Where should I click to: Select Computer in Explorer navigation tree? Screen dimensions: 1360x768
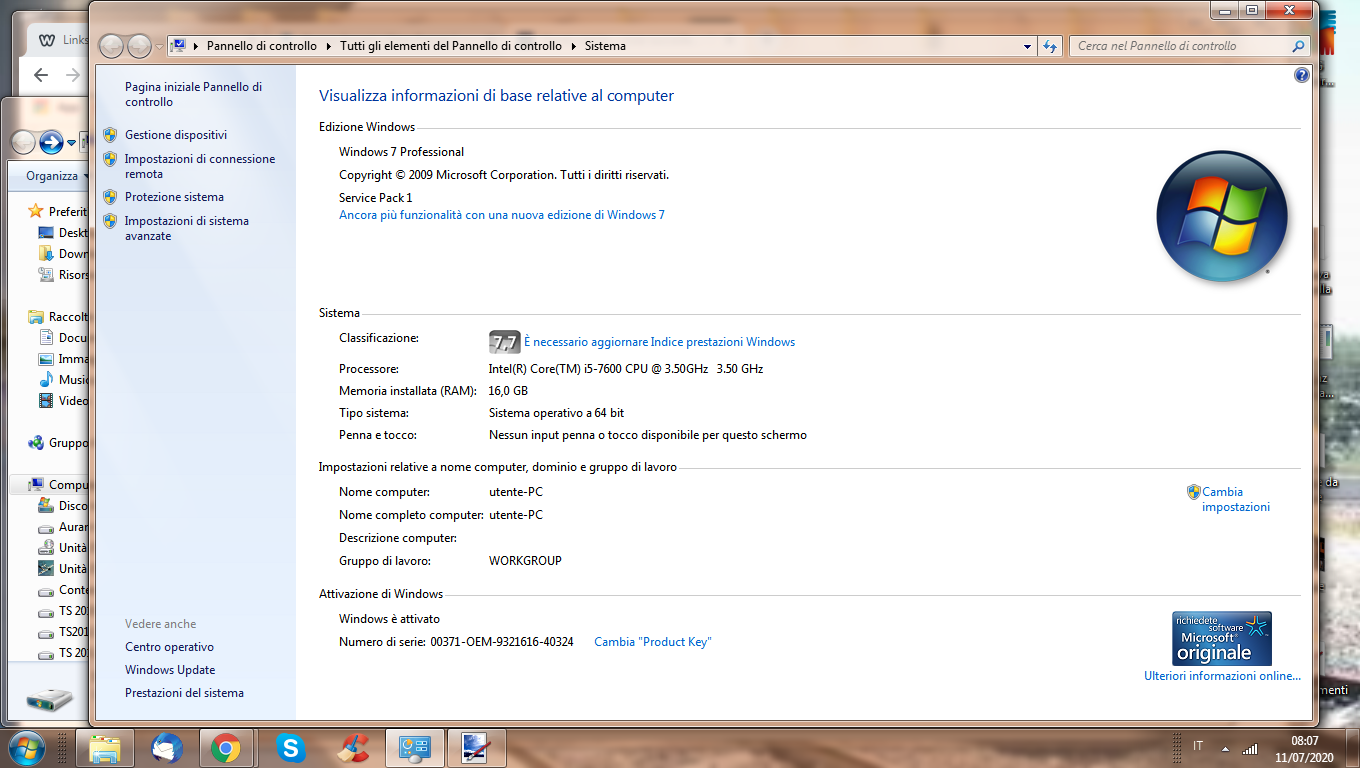(60, 485)
